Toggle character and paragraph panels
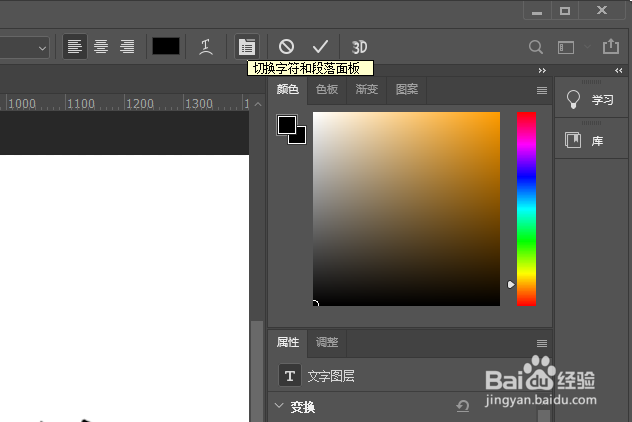The width and height of the screenshot is (632, 422). click(247, 47)
